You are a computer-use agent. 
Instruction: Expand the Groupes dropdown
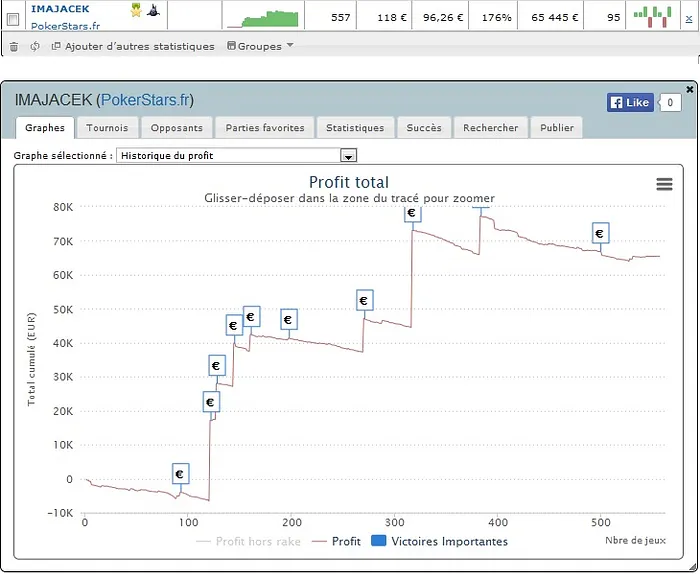click(260, 46)
